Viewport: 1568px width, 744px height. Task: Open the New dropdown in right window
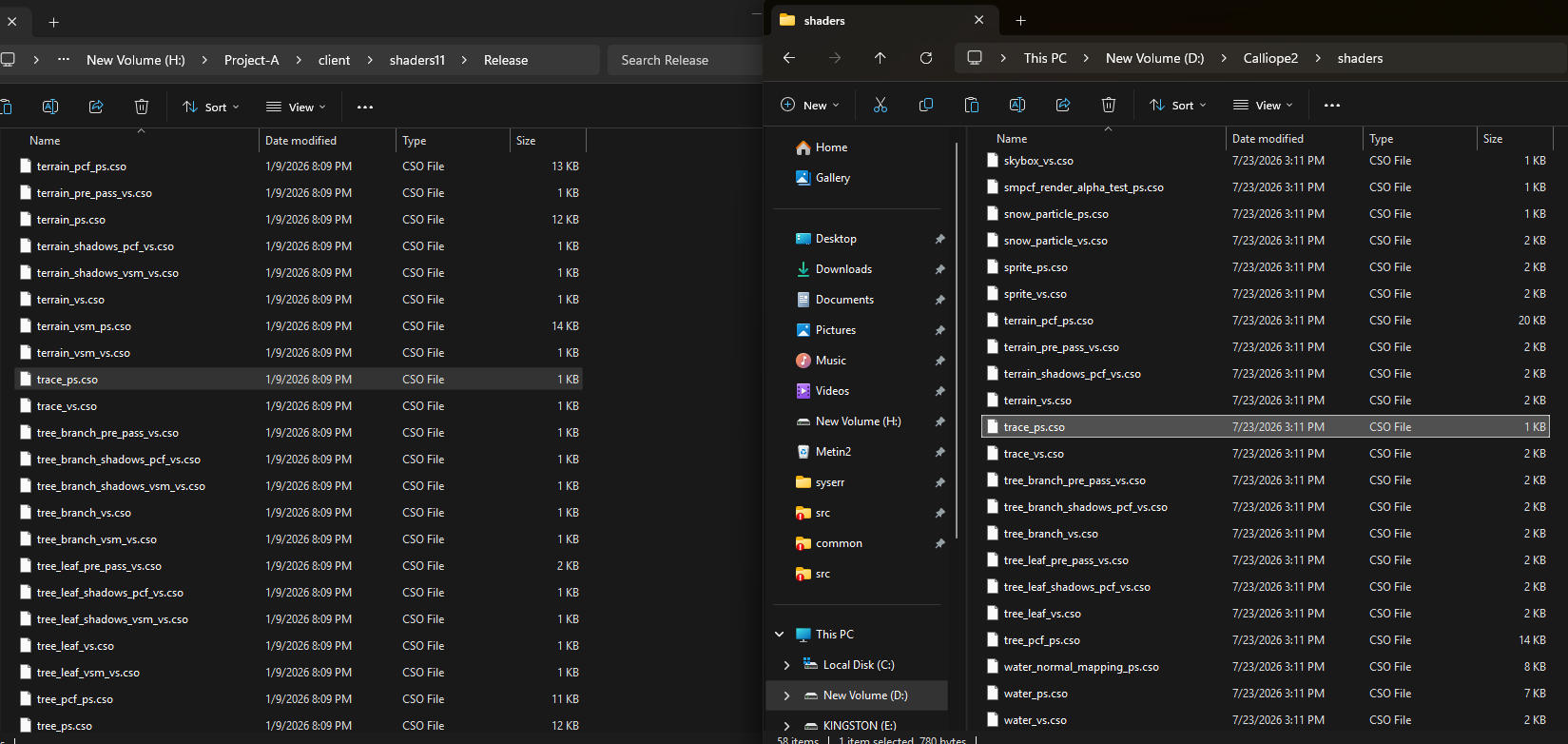coord(810,106)
